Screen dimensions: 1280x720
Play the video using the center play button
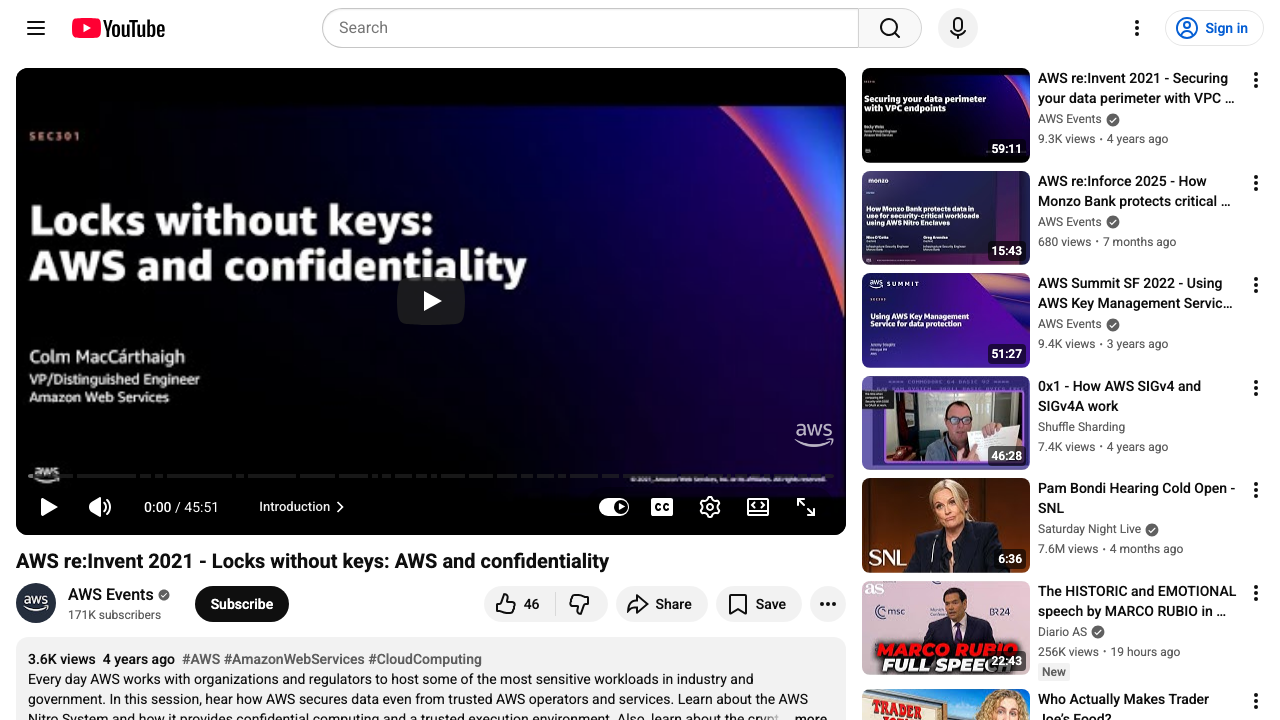431,301
